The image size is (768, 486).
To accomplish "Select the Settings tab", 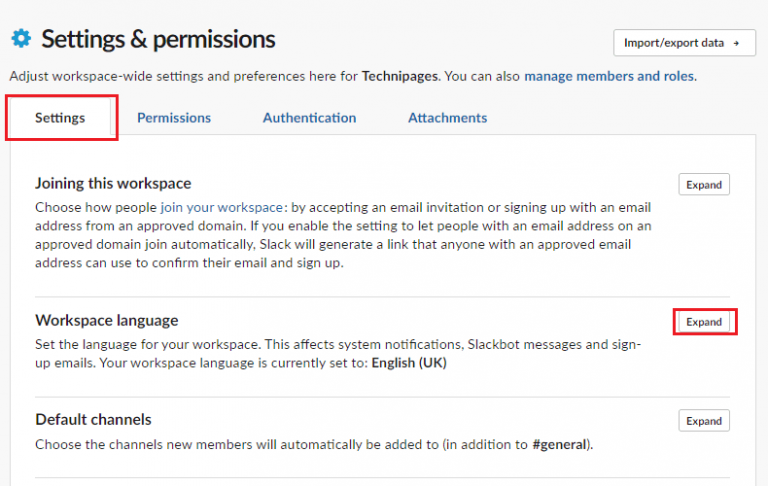I will tap(60, 117).
